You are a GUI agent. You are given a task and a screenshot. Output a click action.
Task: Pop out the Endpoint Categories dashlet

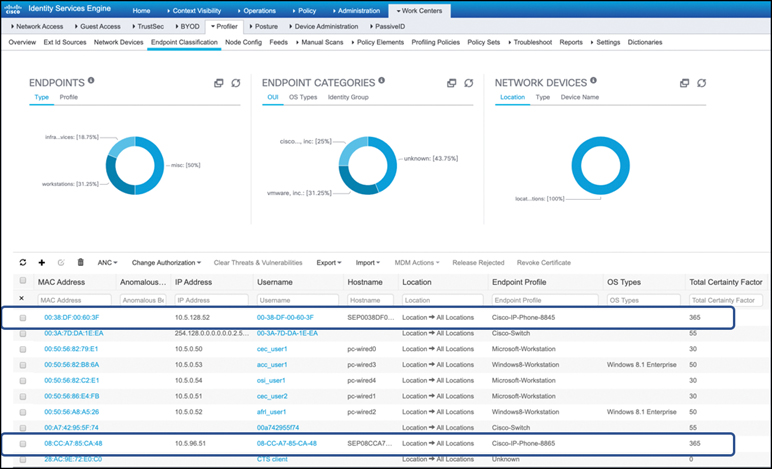[451, 83]
